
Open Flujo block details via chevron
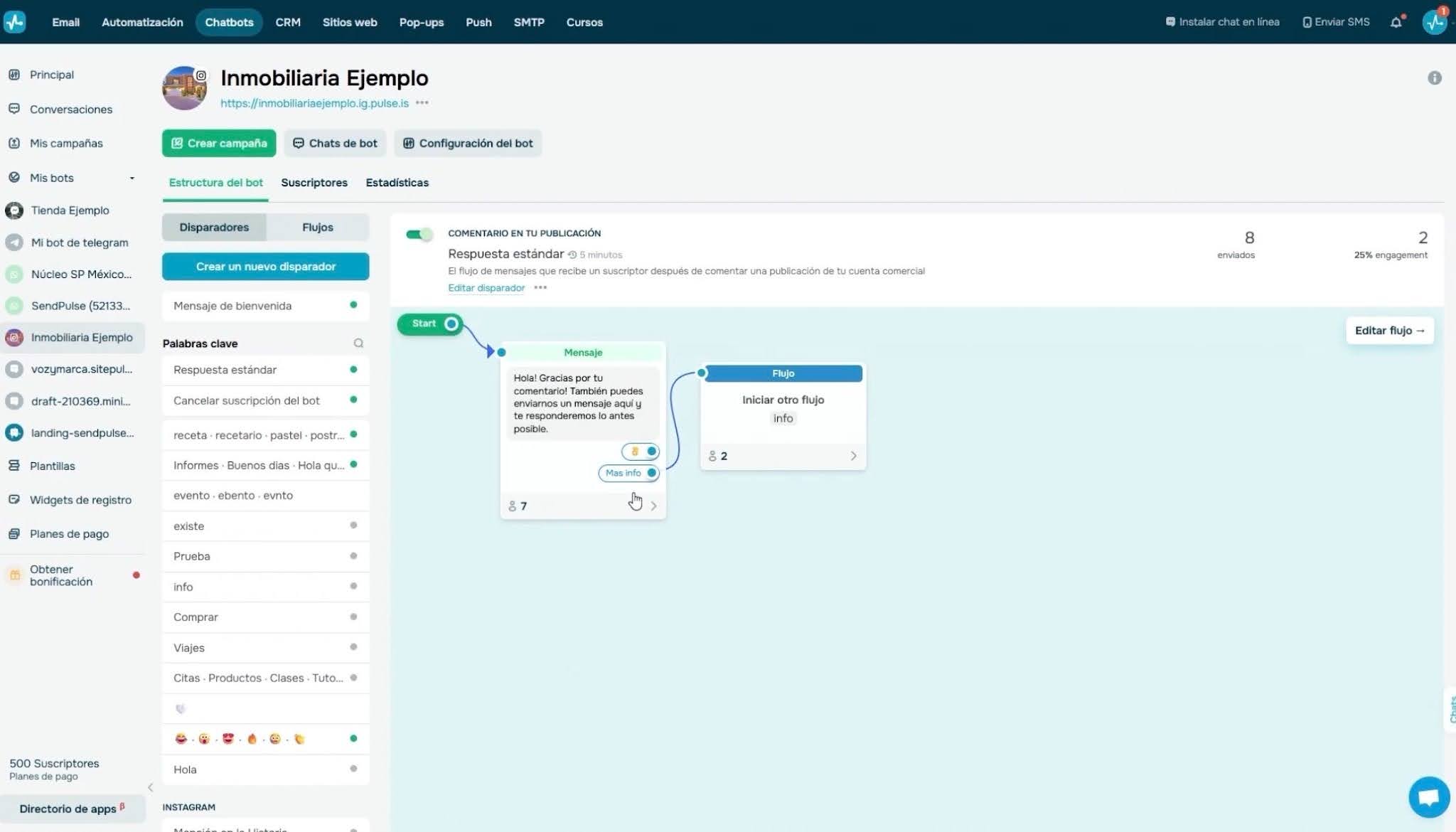click(x=853, y=456)
